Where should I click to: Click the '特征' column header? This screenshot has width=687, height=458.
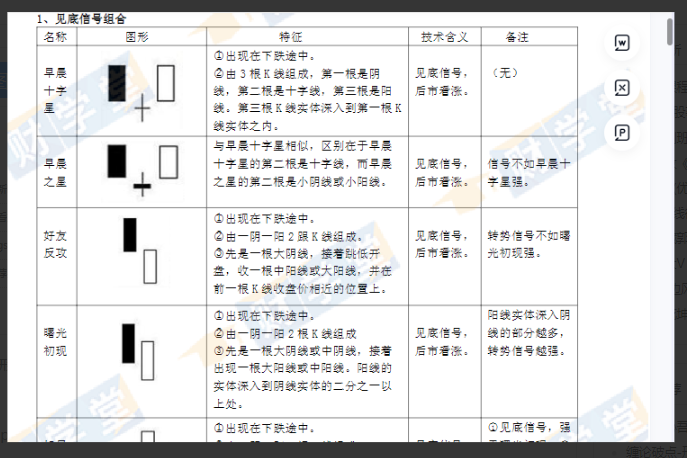306,36
